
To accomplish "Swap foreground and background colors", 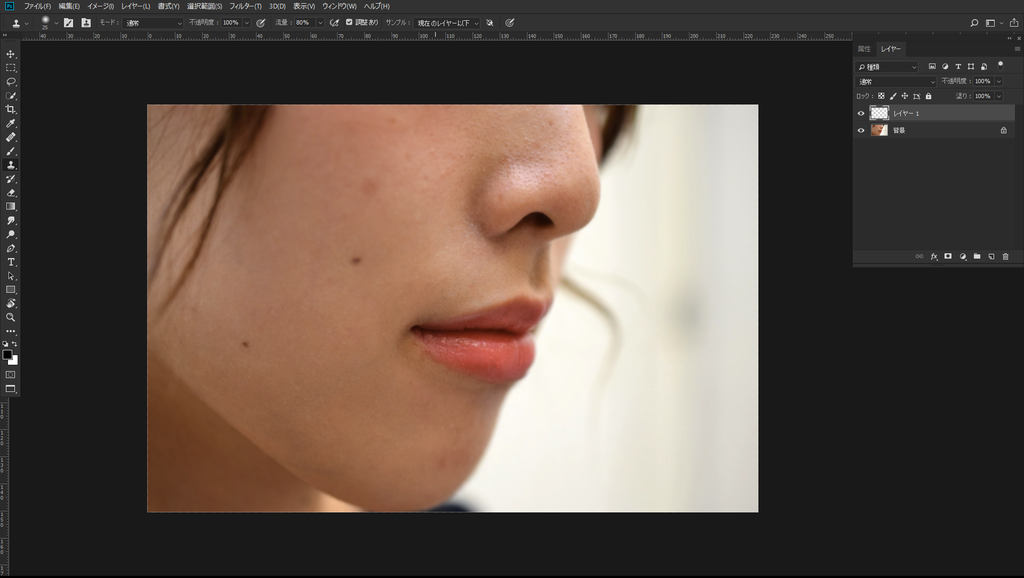I will 15,344.
